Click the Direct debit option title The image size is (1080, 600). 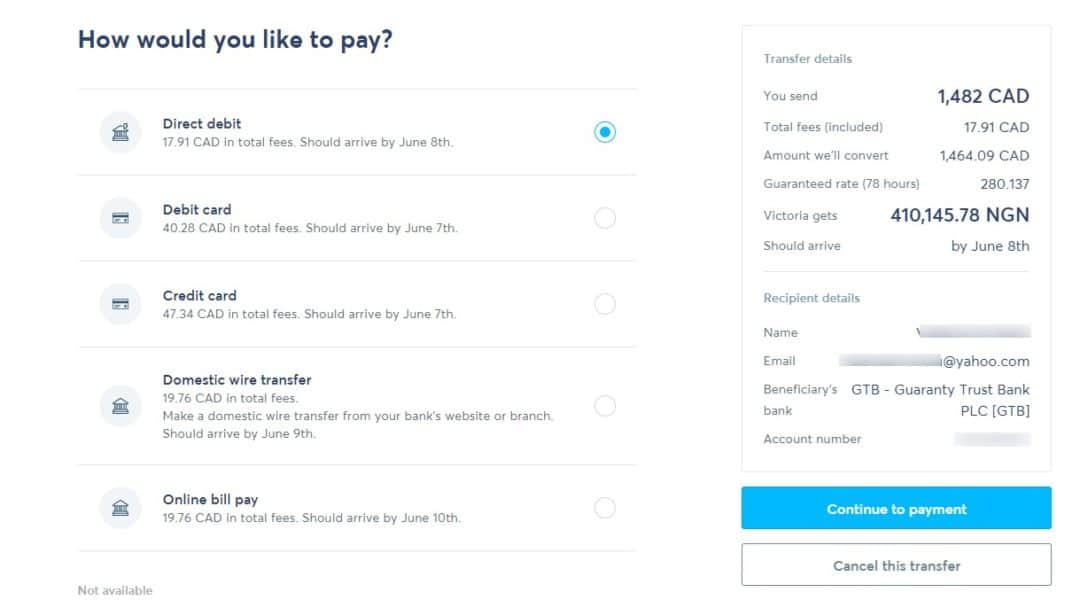tap(202, 124)
